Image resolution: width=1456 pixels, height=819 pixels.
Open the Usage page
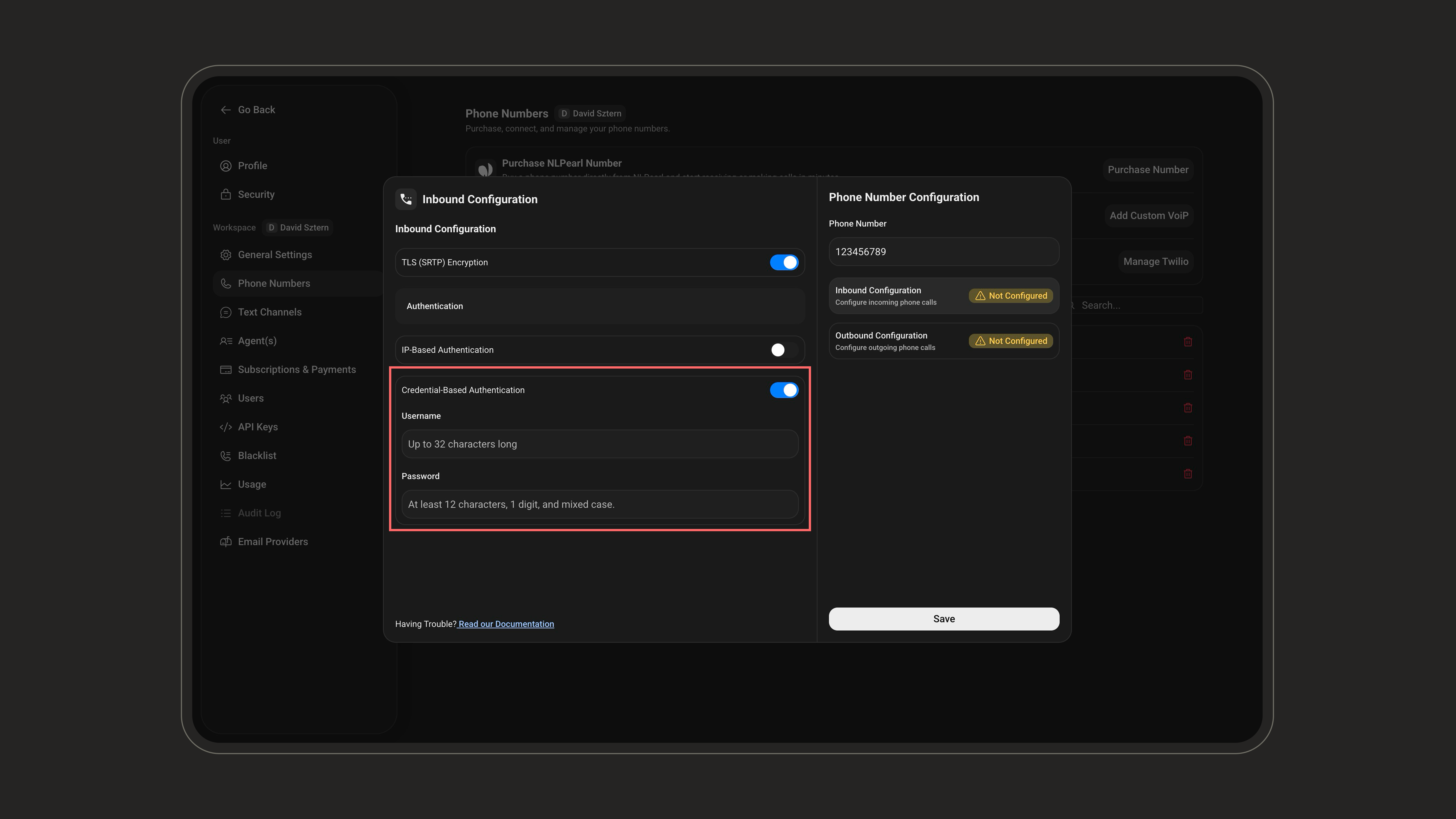point(298,484)
